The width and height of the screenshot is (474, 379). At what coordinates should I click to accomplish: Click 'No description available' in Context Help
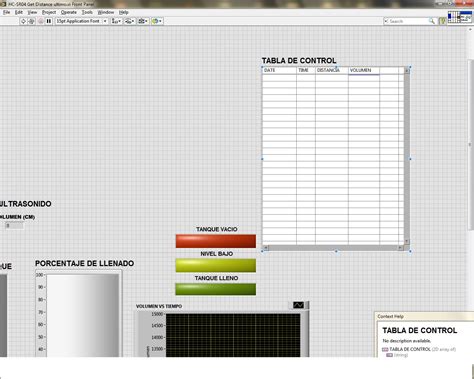[x=407, y=341]
